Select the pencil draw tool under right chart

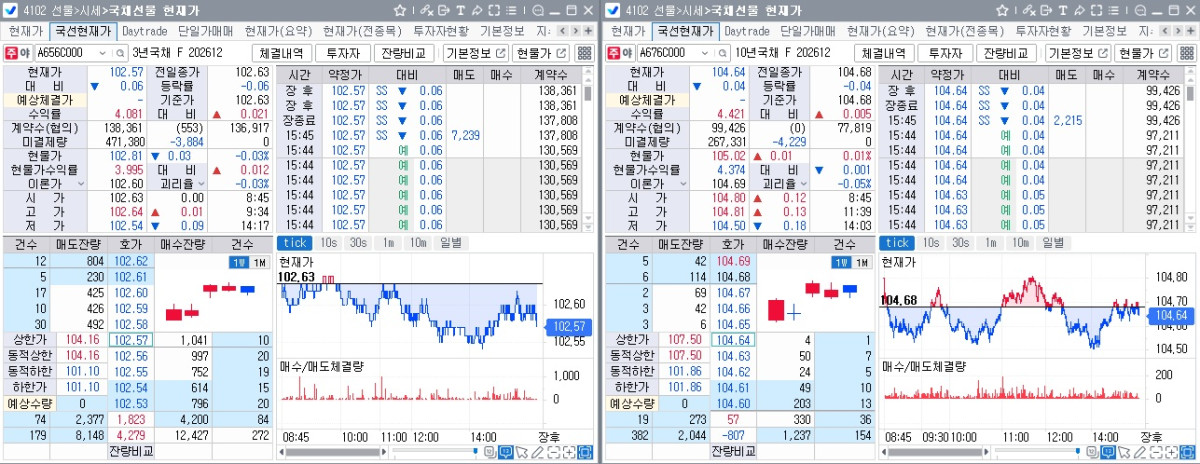pyautogui.click(x=1141, y=452)
